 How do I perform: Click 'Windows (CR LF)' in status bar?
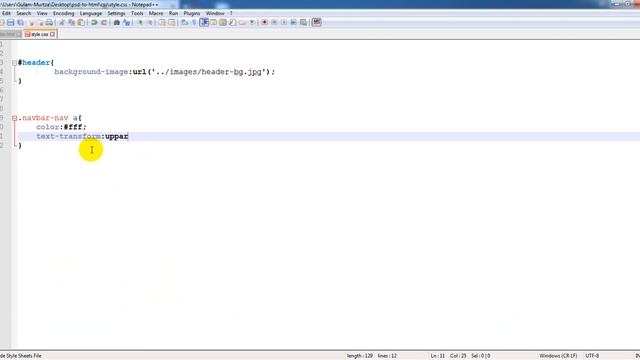[558, 356]
